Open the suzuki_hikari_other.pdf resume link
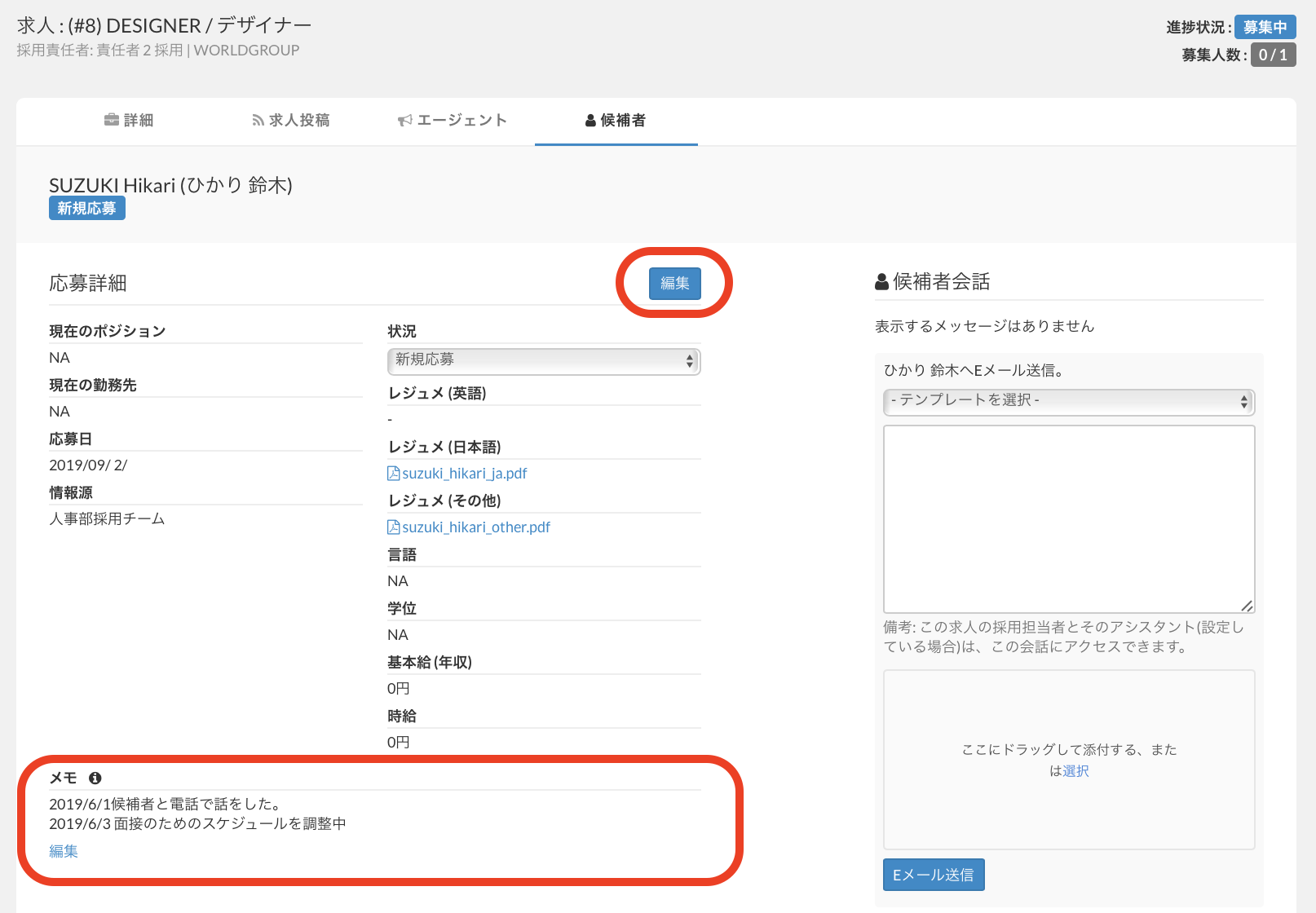Screen dimensions: 1316x913 click(x=475, y=527)
